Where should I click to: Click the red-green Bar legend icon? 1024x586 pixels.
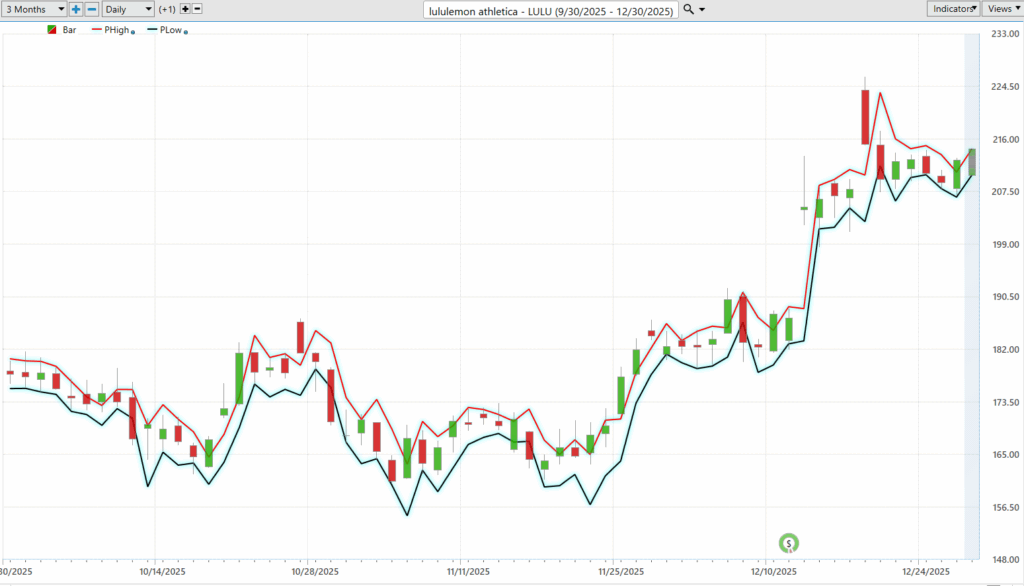point(52,30)
